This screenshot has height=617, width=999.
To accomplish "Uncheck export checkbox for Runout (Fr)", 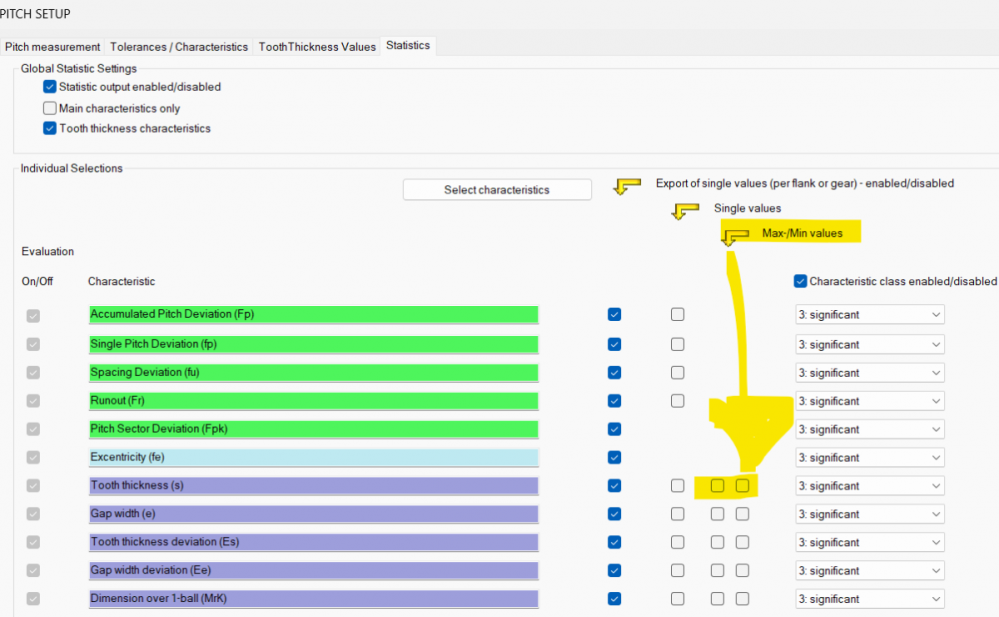I will (x=614, y=401).
